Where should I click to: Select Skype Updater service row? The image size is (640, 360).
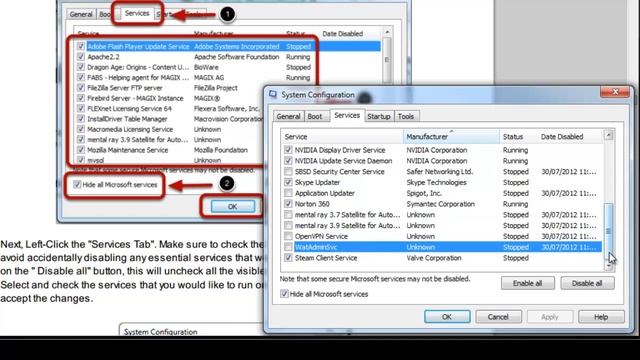click(x=442, y=182)
